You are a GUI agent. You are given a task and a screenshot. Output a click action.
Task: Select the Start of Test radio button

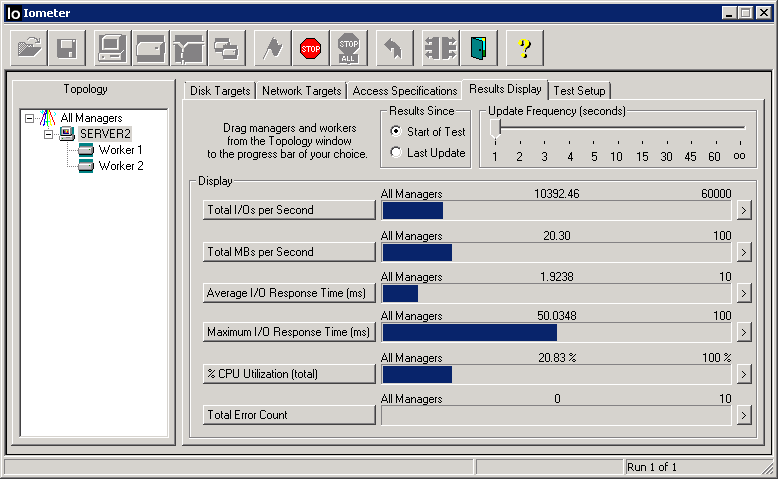pos(396,132)
